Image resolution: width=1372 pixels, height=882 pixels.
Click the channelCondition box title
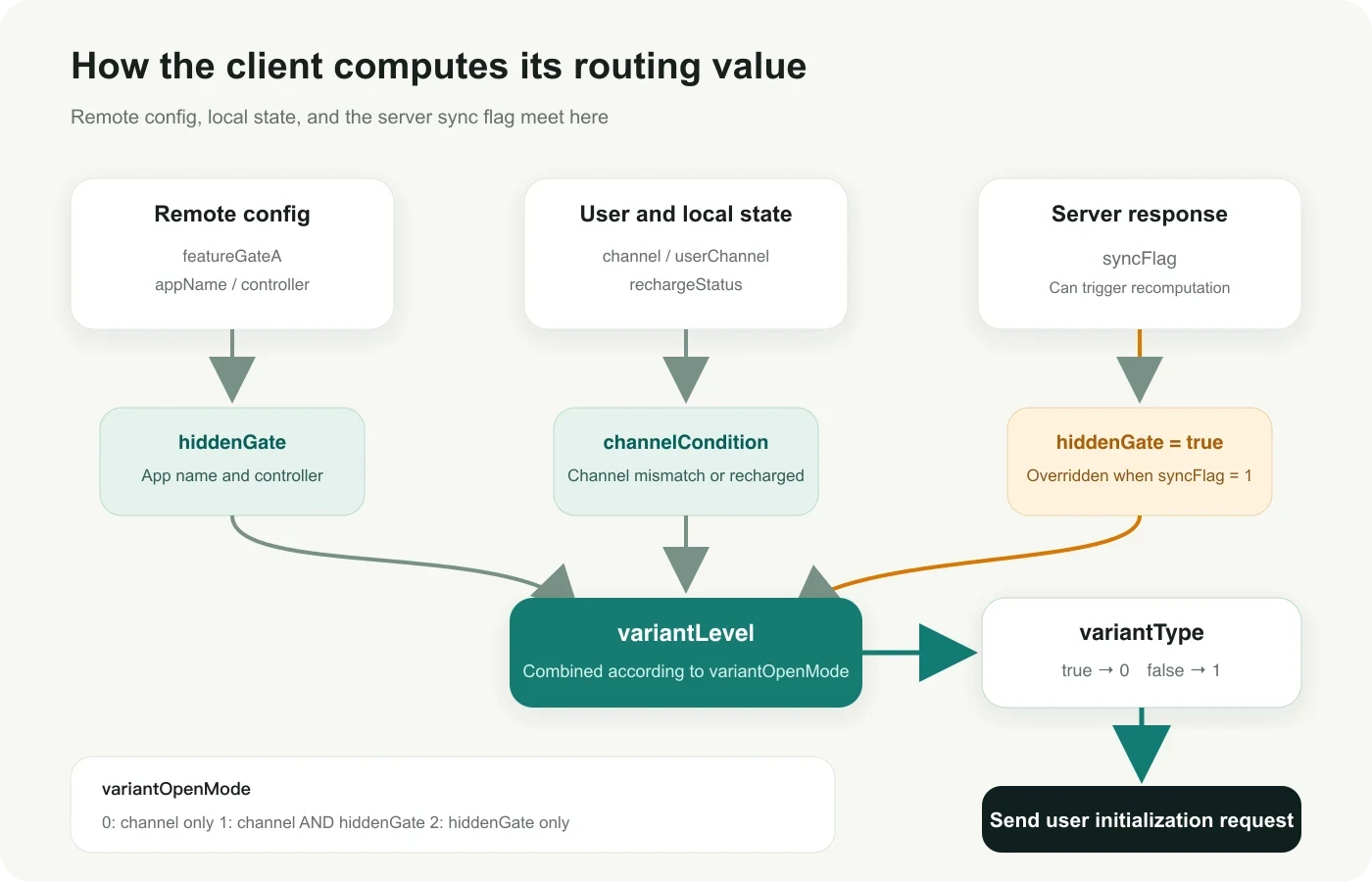(x=686, y=442)
